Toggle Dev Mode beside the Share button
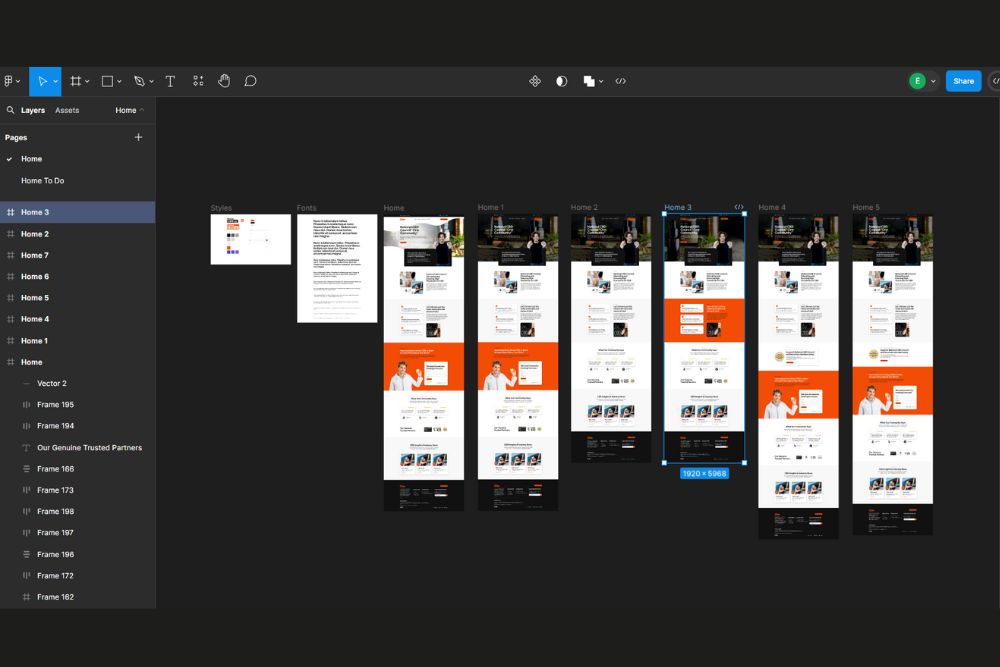This screenshot has width=1000, height=667. (994, 81)
